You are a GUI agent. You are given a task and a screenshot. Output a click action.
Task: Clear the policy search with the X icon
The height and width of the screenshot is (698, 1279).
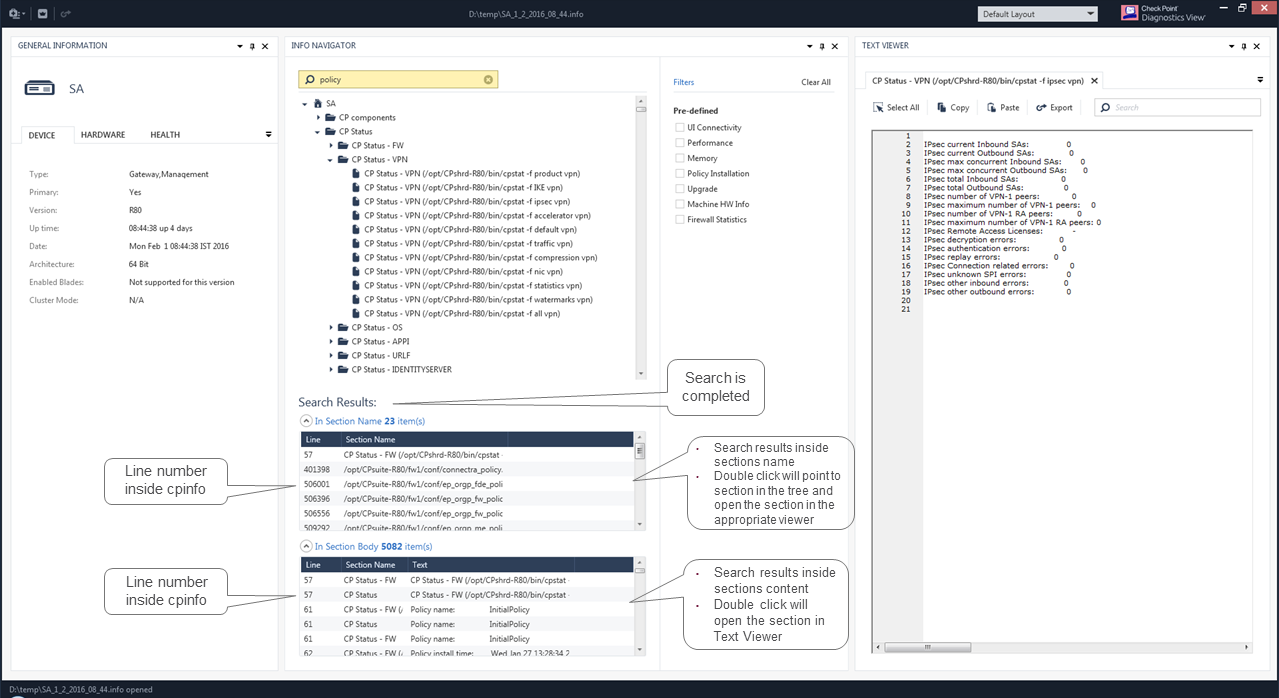coord(488,79)
